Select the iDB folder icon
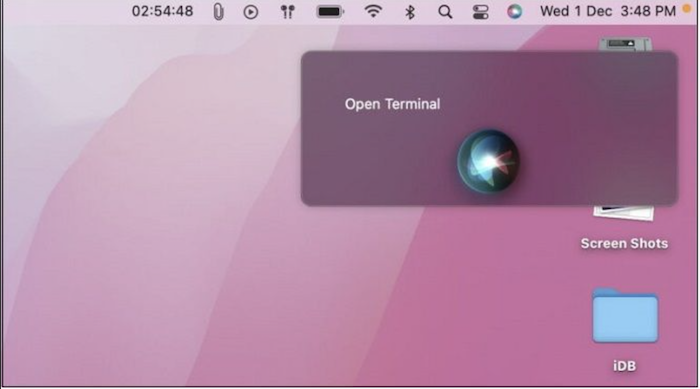Viewport: 700px width, 389px height. (x=625, y=316)
